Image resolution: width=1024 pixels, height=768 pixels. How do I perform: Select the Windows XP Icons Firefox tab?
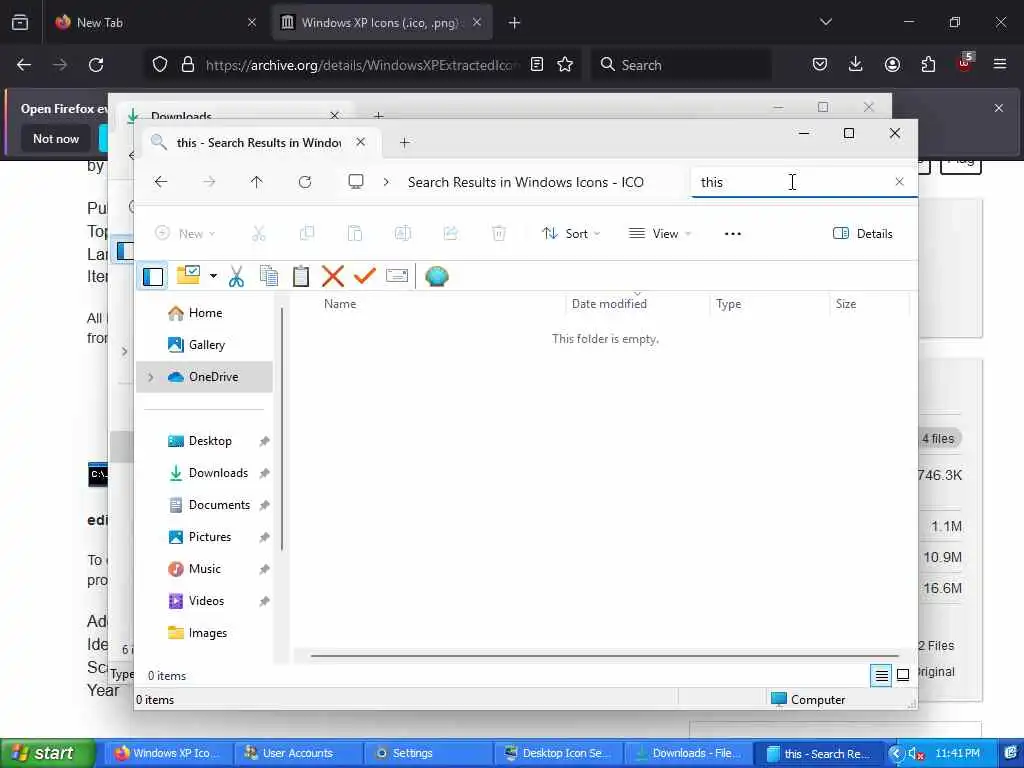coord(382,23)
